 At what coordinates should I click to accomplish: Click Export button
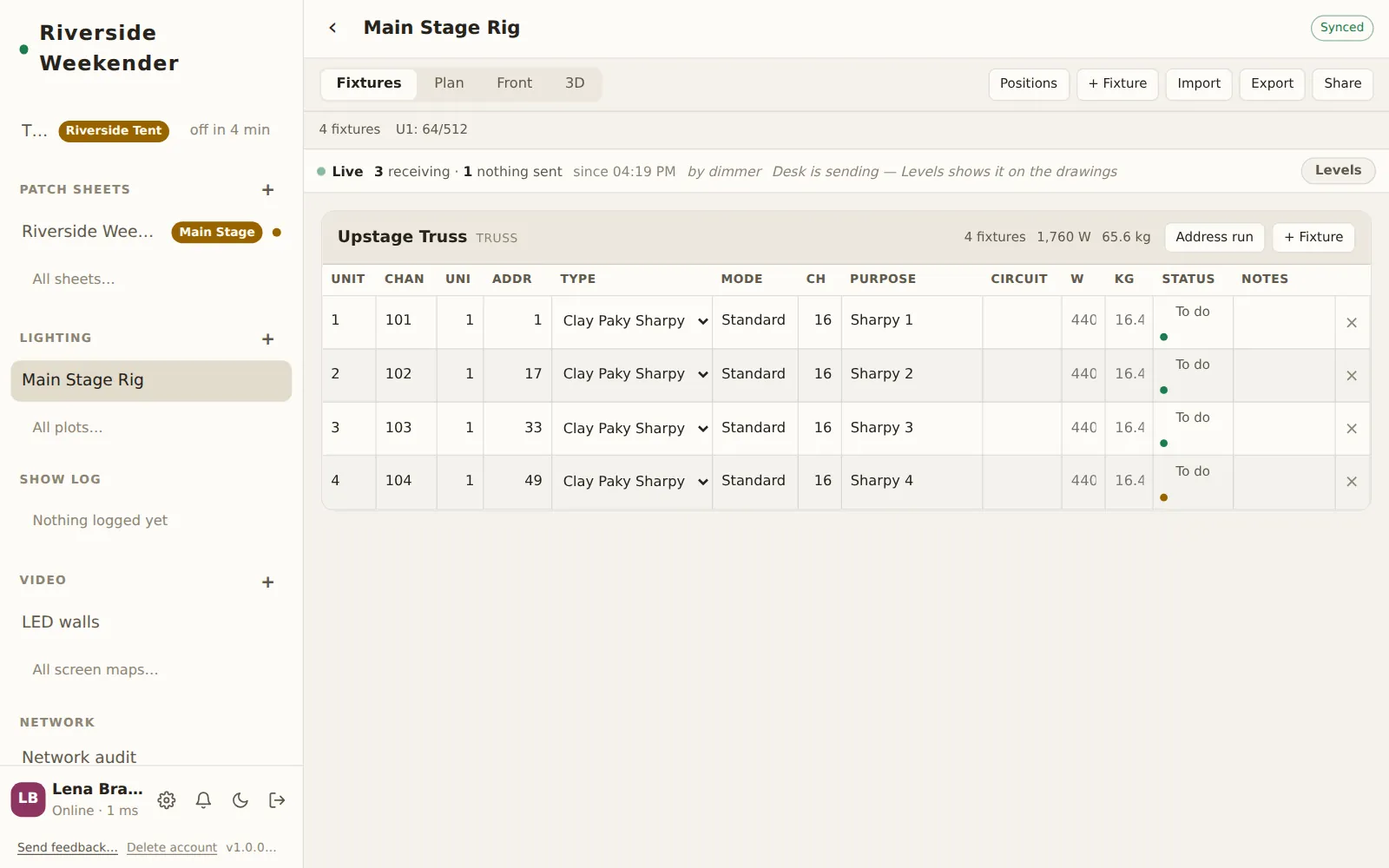(x=1272, y=84)
